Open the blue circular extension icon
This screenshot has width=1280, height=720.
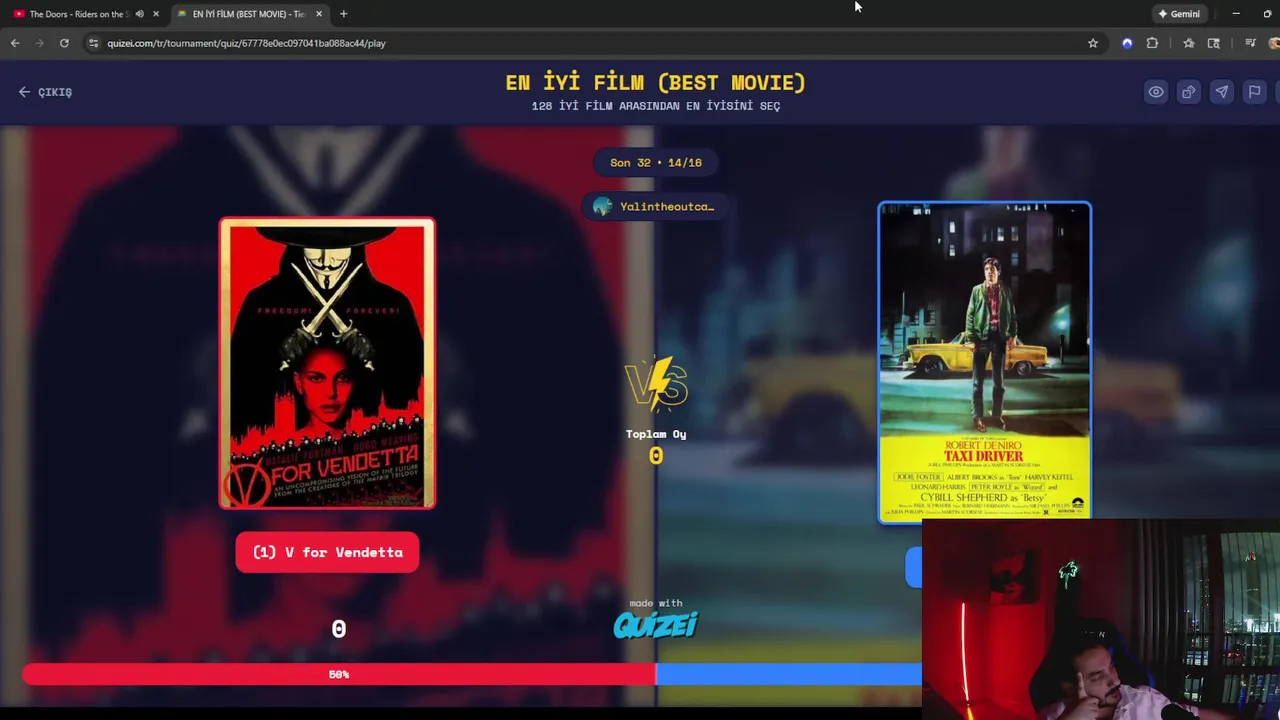point(1127,43)
